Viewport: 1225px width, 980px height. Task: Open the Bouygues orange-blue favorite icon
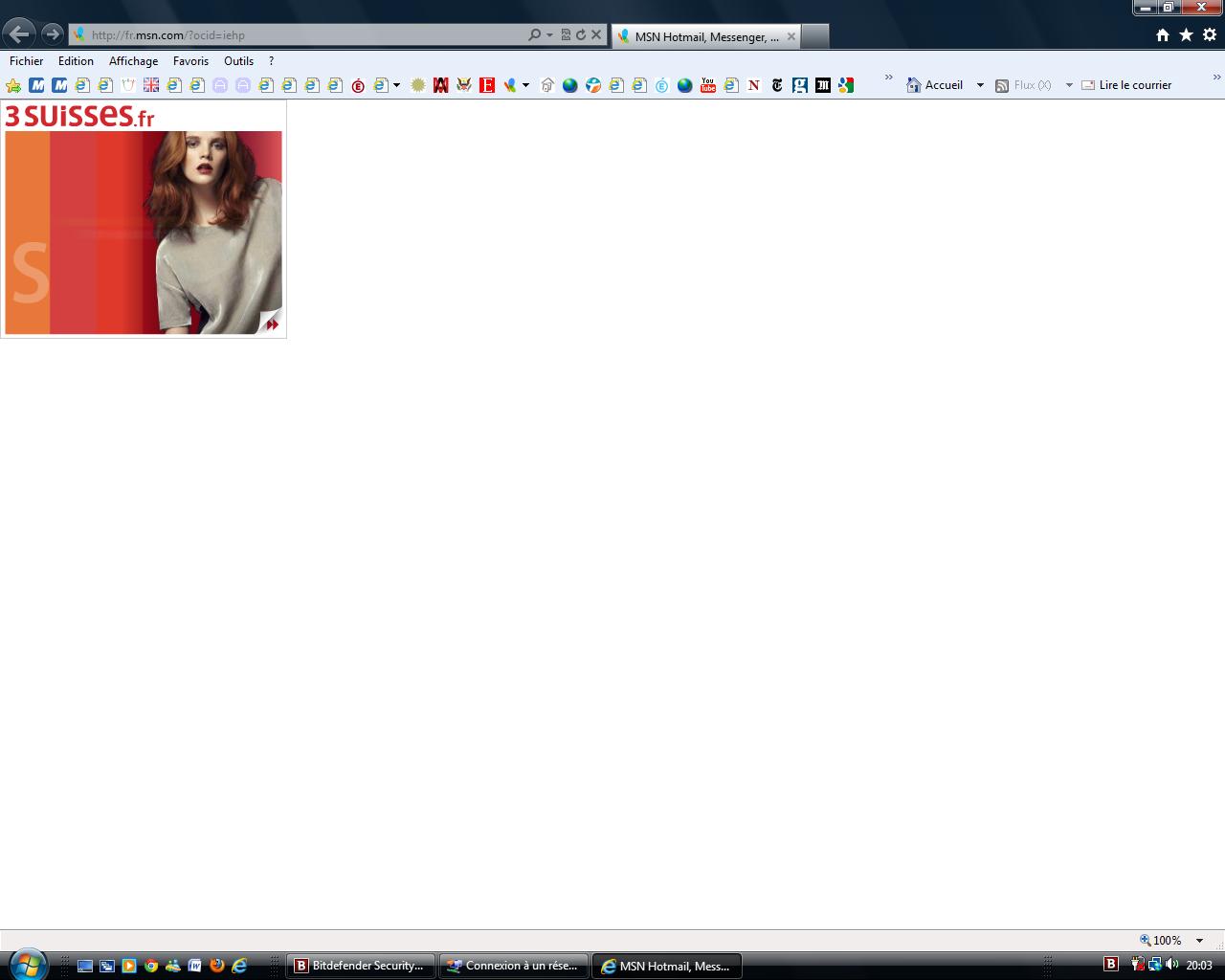pos(593,85)
